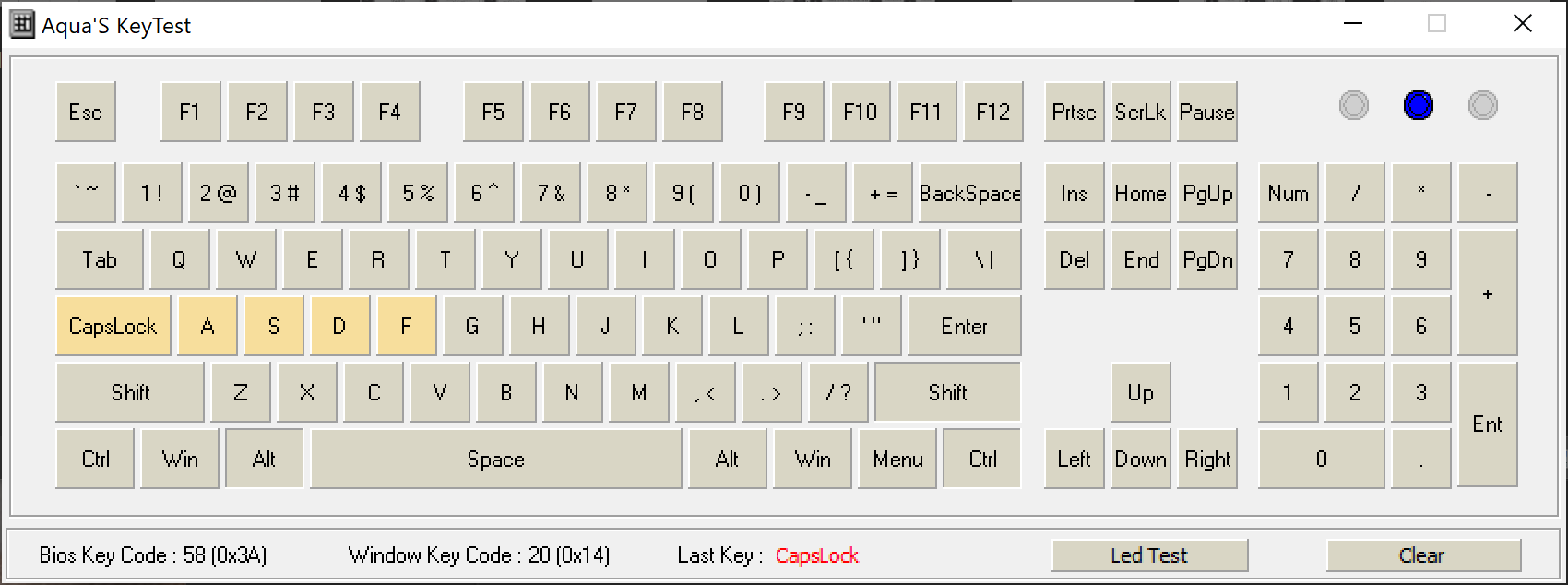Viewport: 1568px width, 585px height.
Task: Click the gray Scroll Lock LED indicator
Action: (x=1482, y=105)
